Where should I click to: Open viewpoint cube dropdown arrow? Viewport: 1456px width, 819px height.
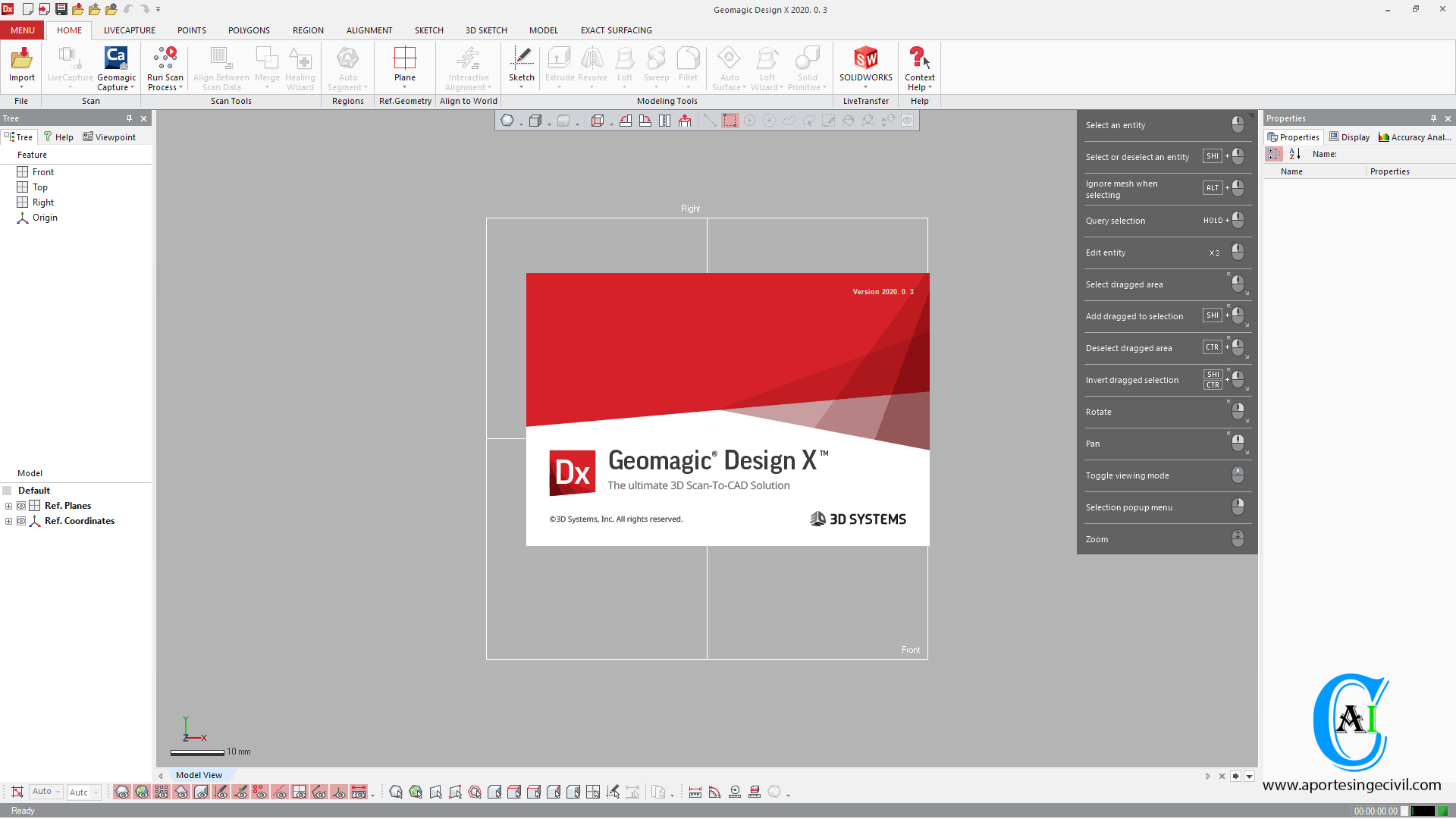[611, 124]
